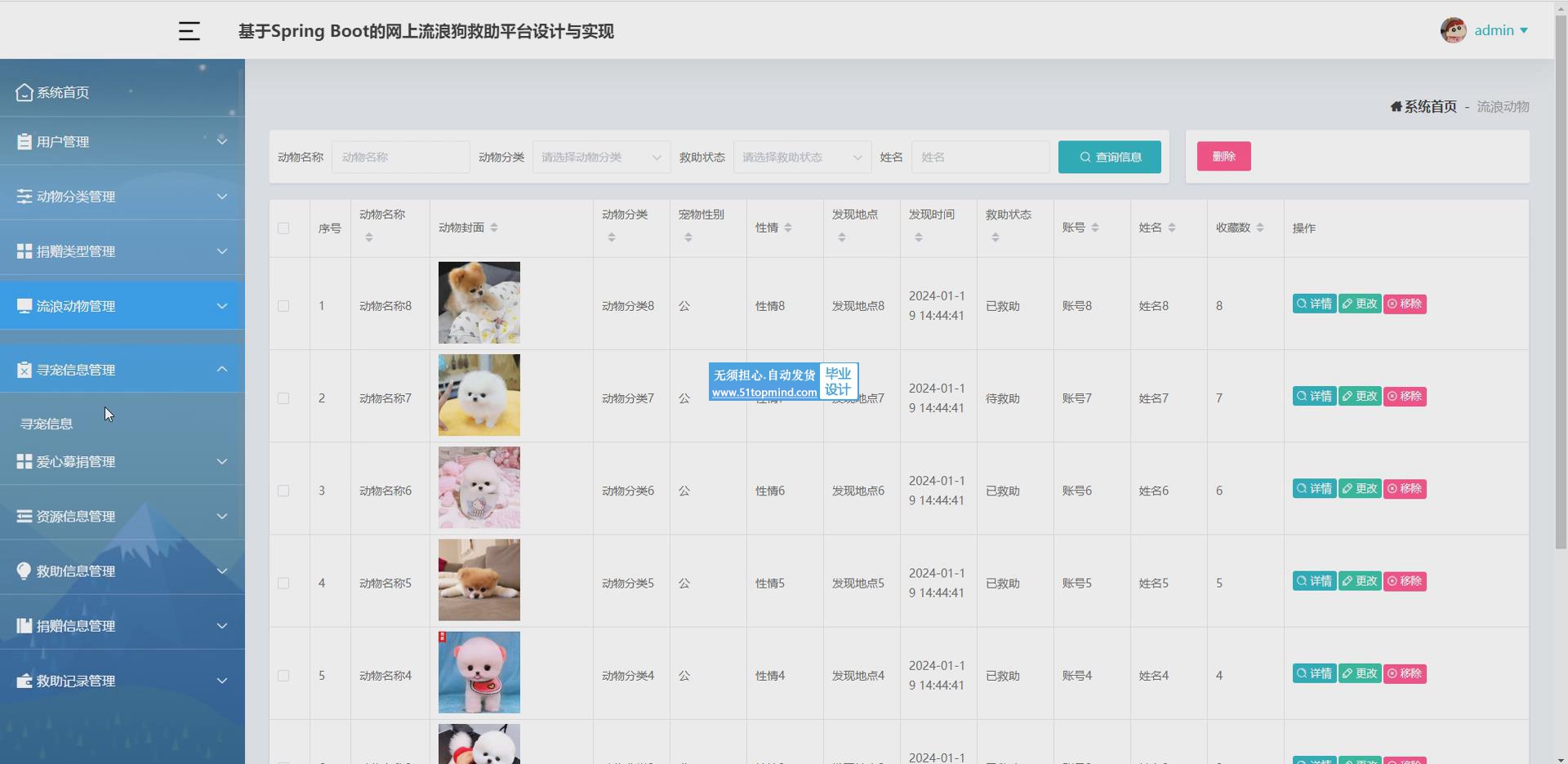Select 救助信息管理 menu label
Screen dimensions: 1568x764
[x=76, y=571]
